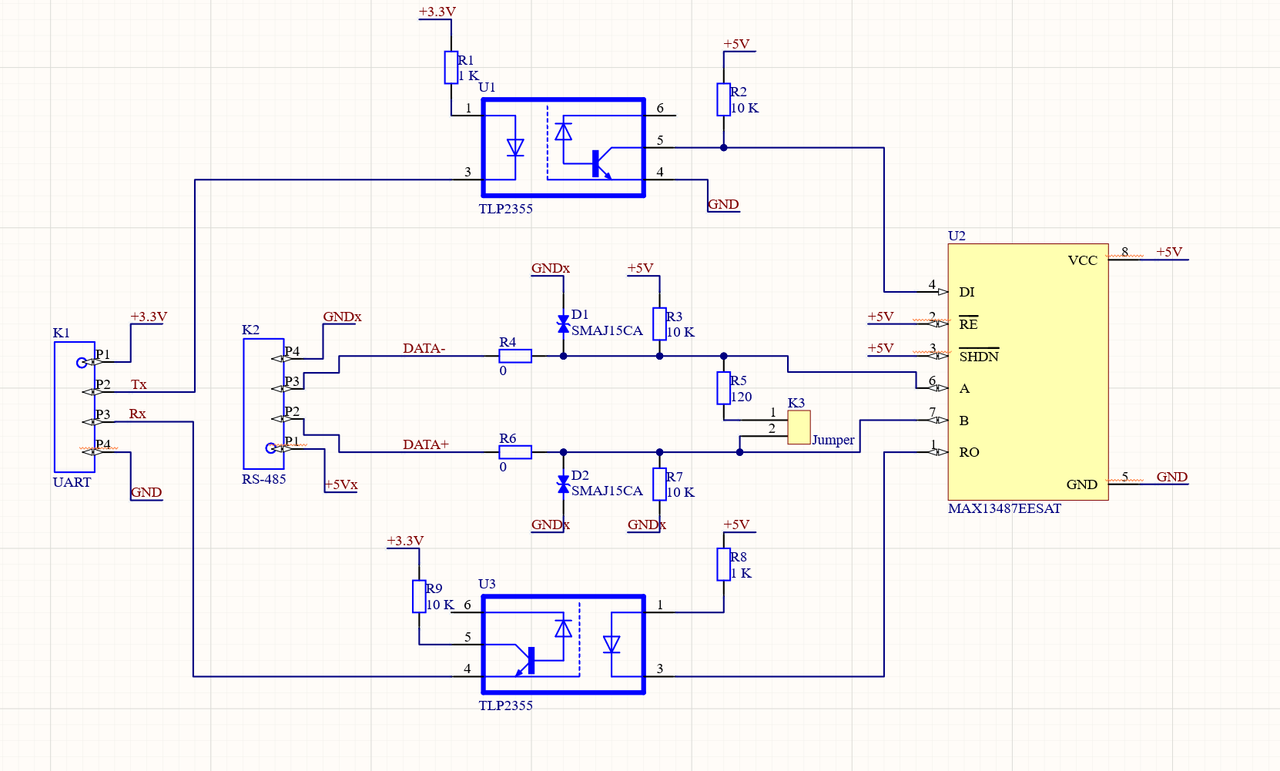The height and width of the screenshot is (771, 1280).
Task: Select TVS diode D2 symbol
Action: point(563,484)
